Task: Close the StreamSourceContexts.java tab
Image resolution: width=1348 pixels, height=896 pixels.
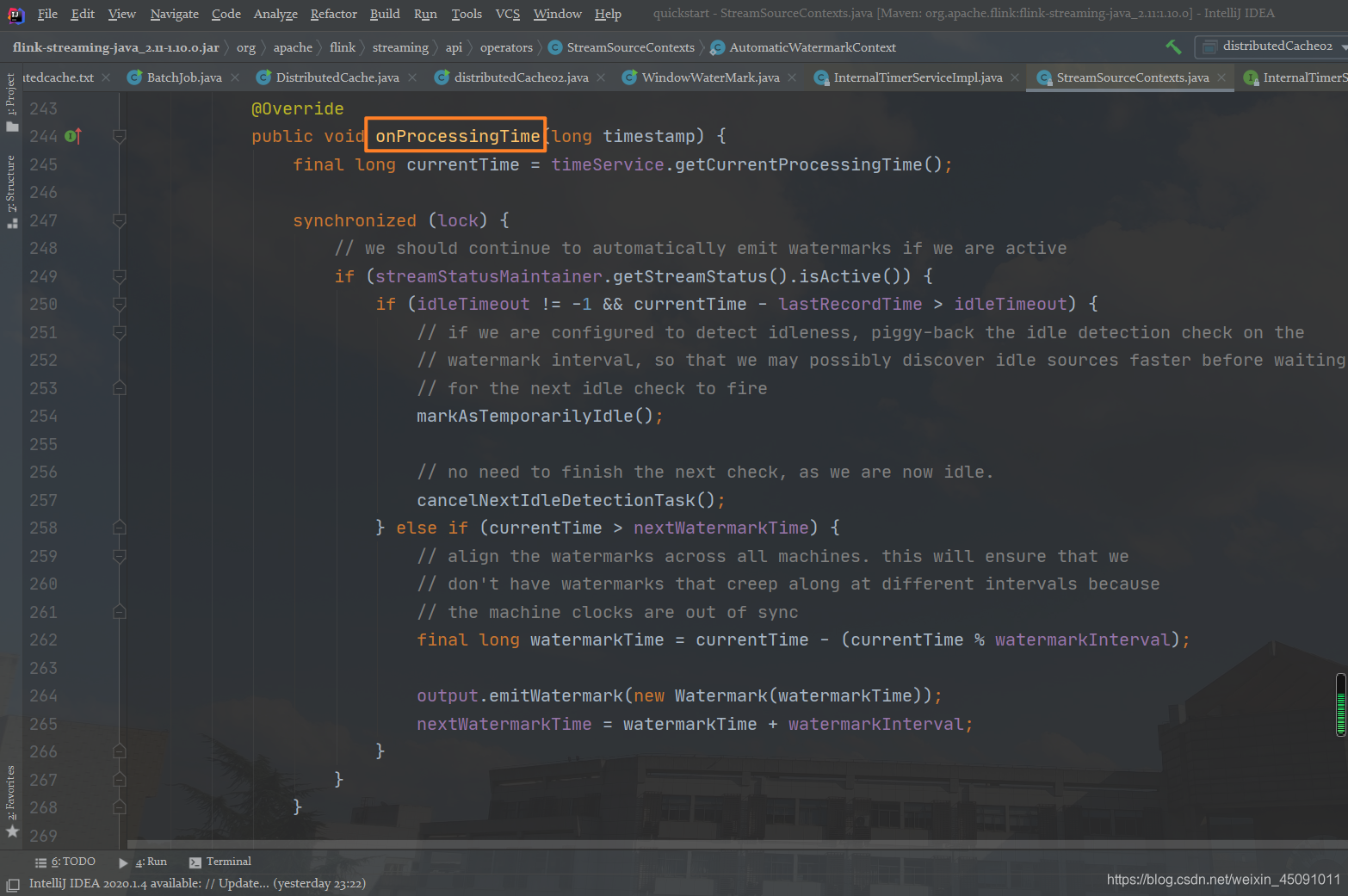Action: click(x=1221, y=77)
